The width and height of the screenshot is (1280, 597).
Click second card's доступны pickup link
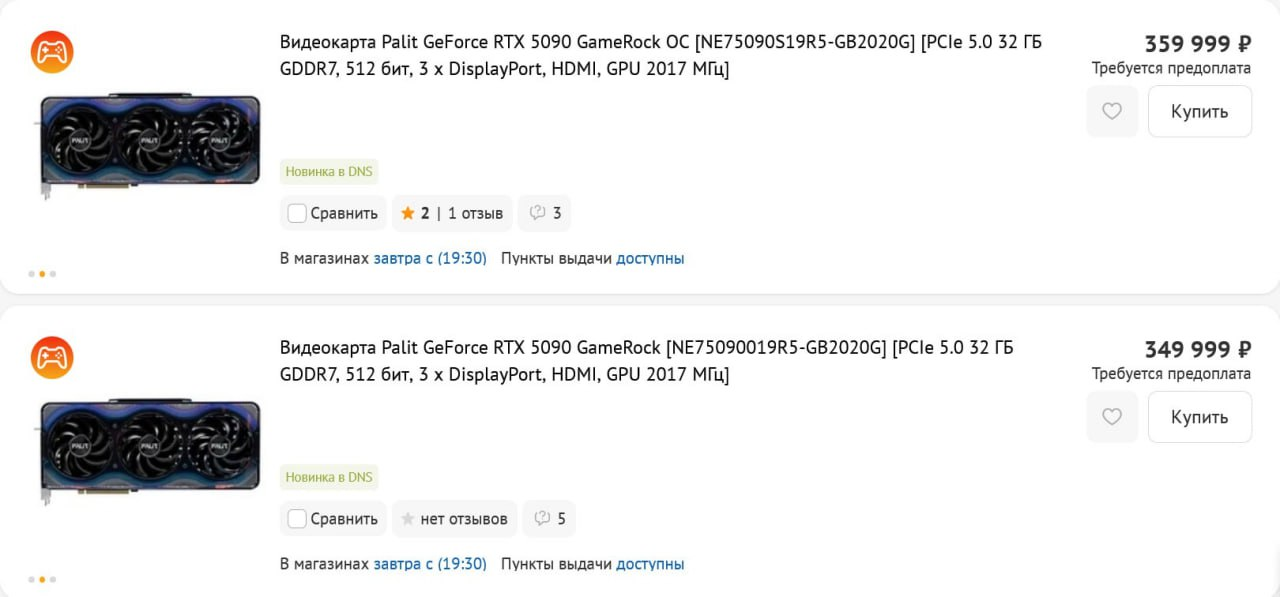click(650, 564)
